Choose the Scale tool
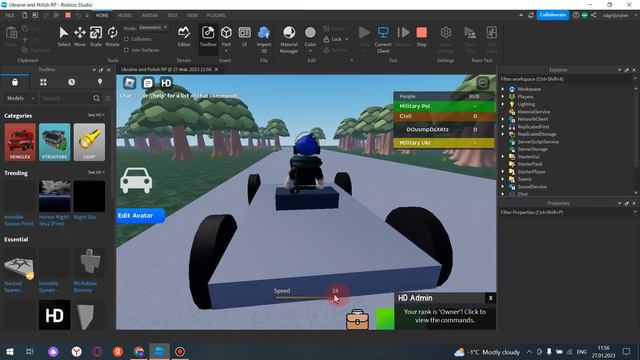 [96, 36]
